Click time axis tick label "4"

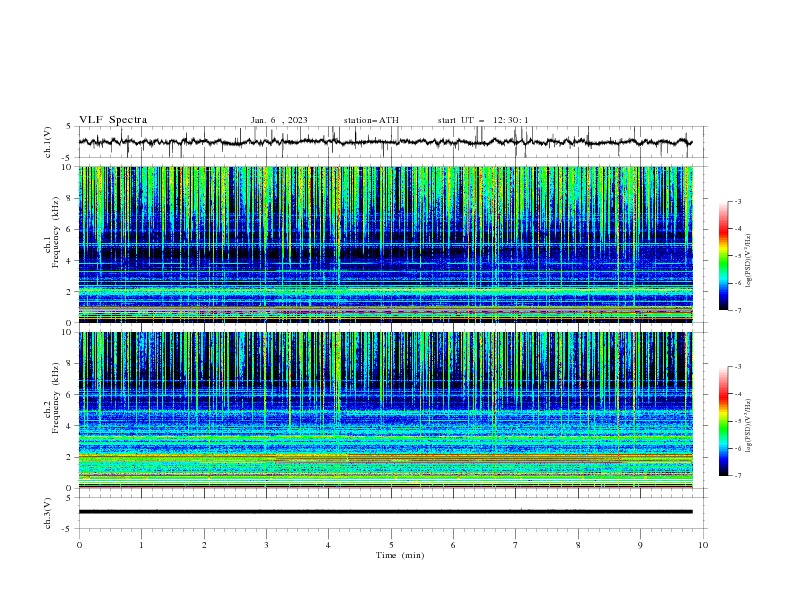point(328,545)
